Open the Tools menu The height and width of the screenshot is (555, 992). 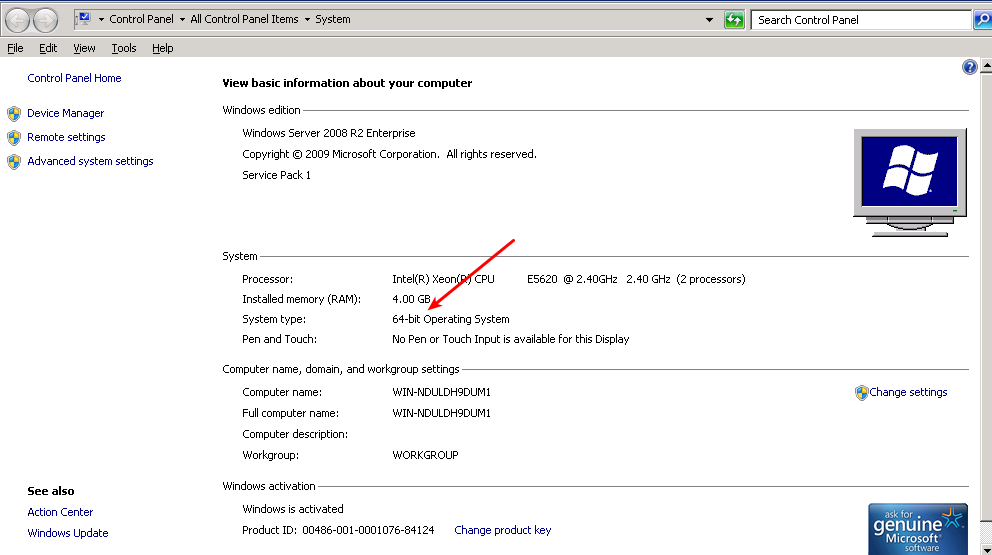click(x=124, y=48)
